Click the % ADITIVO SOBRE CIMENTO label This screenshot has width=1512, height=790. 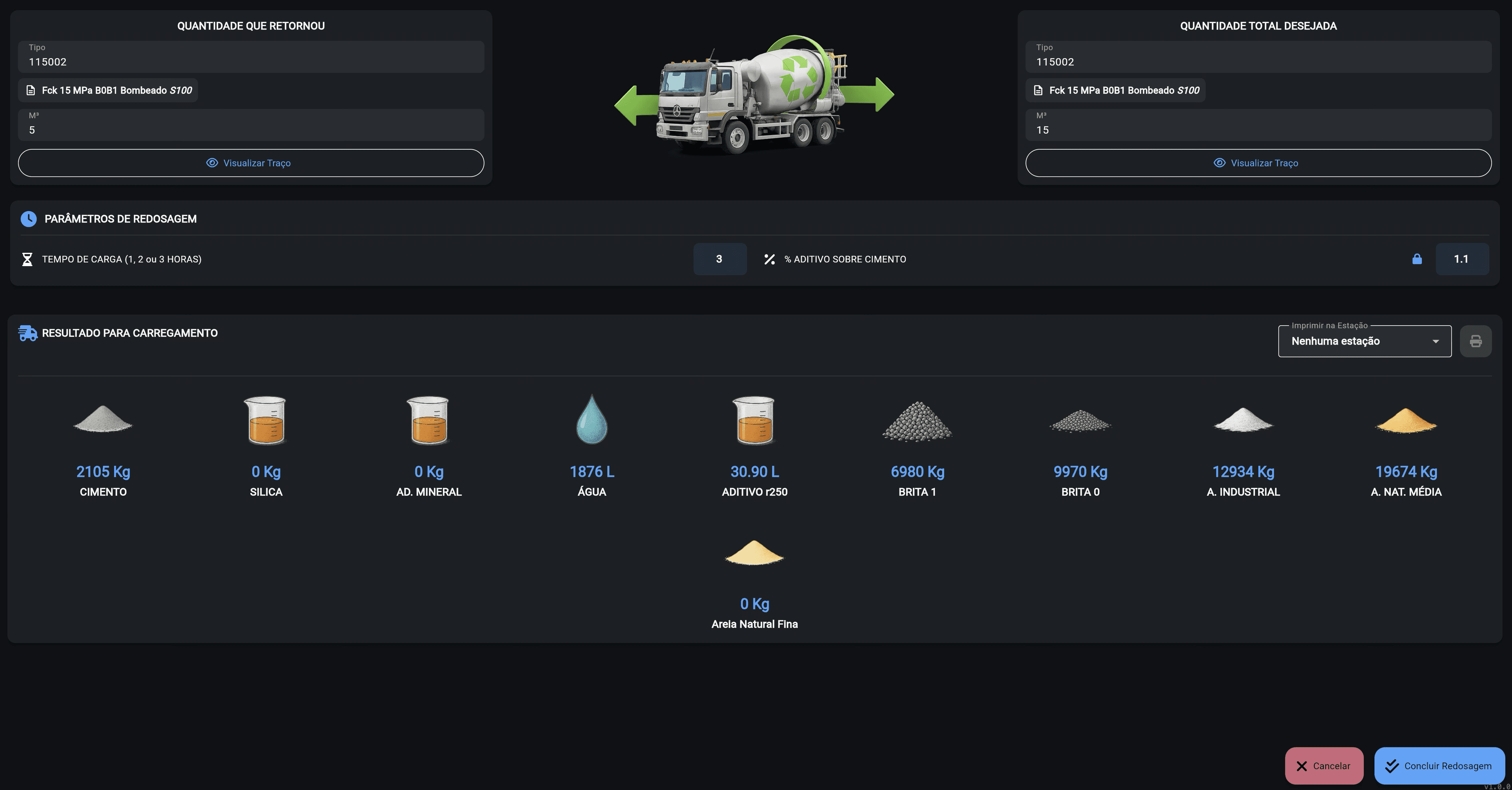(x=845, y=259)
